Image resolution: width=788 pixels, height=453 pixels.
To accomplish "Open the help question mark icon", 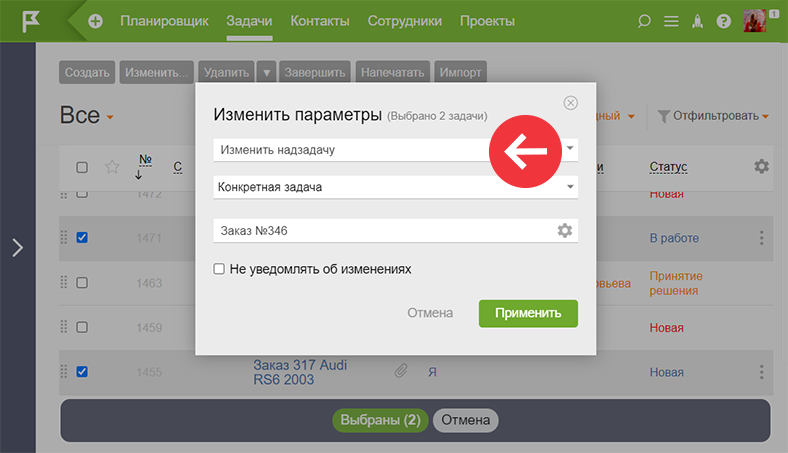I will click(x=724, y=21).
